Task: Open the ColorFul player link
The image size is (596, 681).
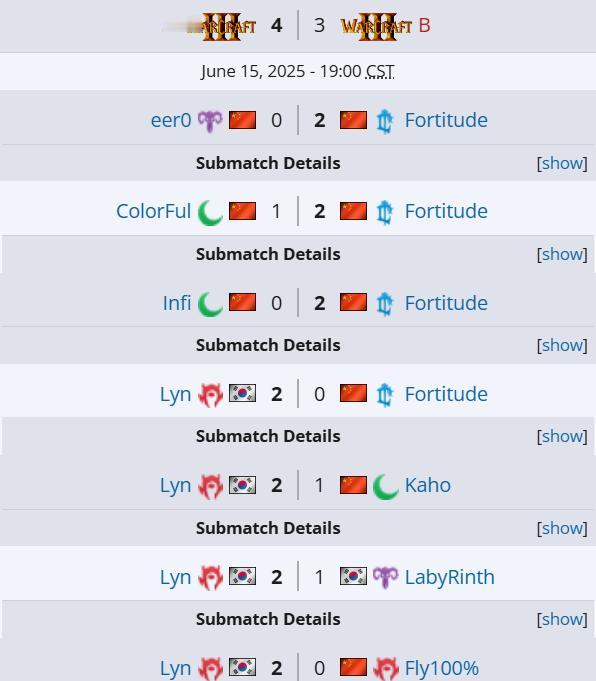Action: (x=153, y=211)
